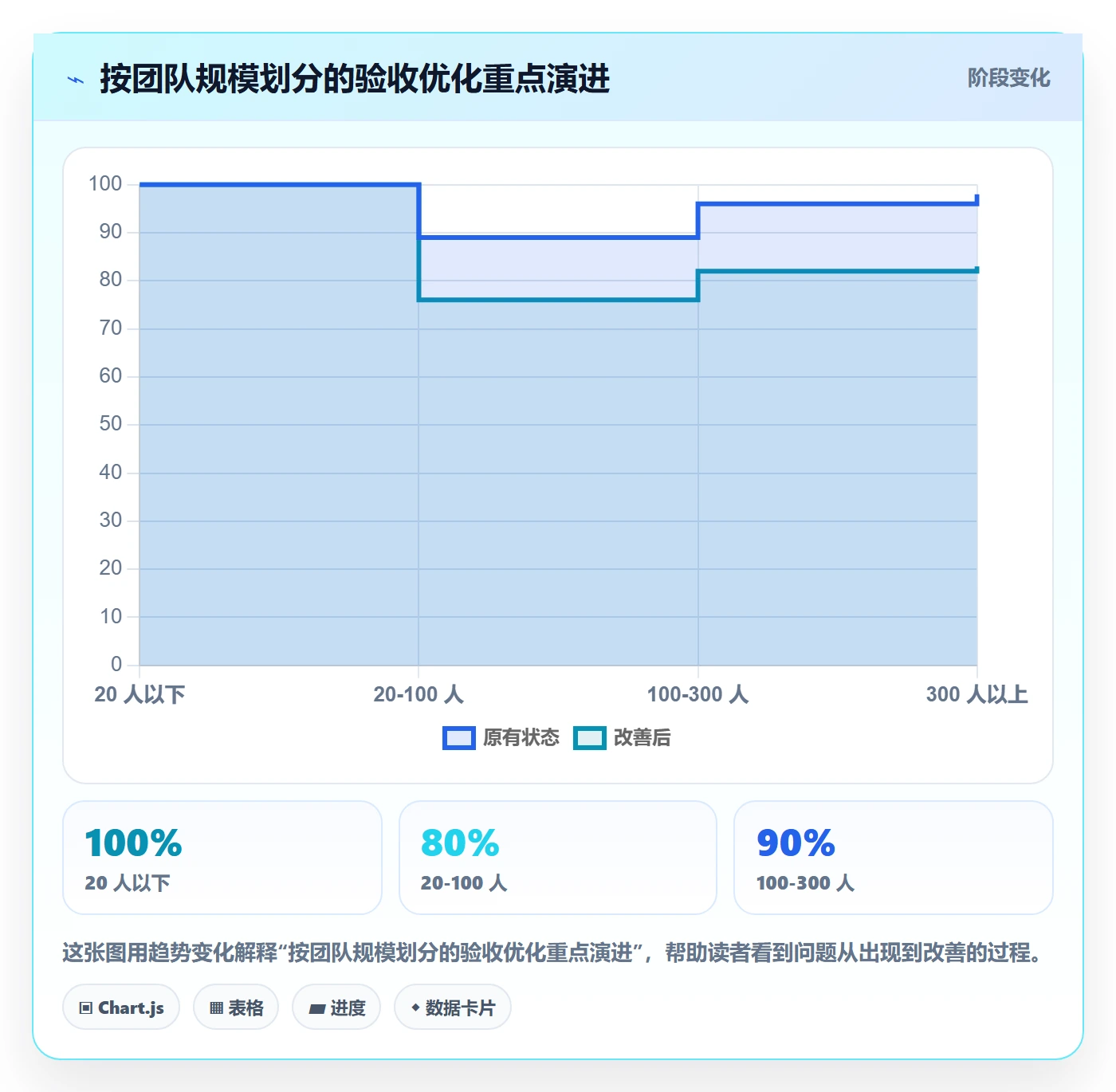Click the y-axis value 100
1116x1092 pixels.
[105, 184]
